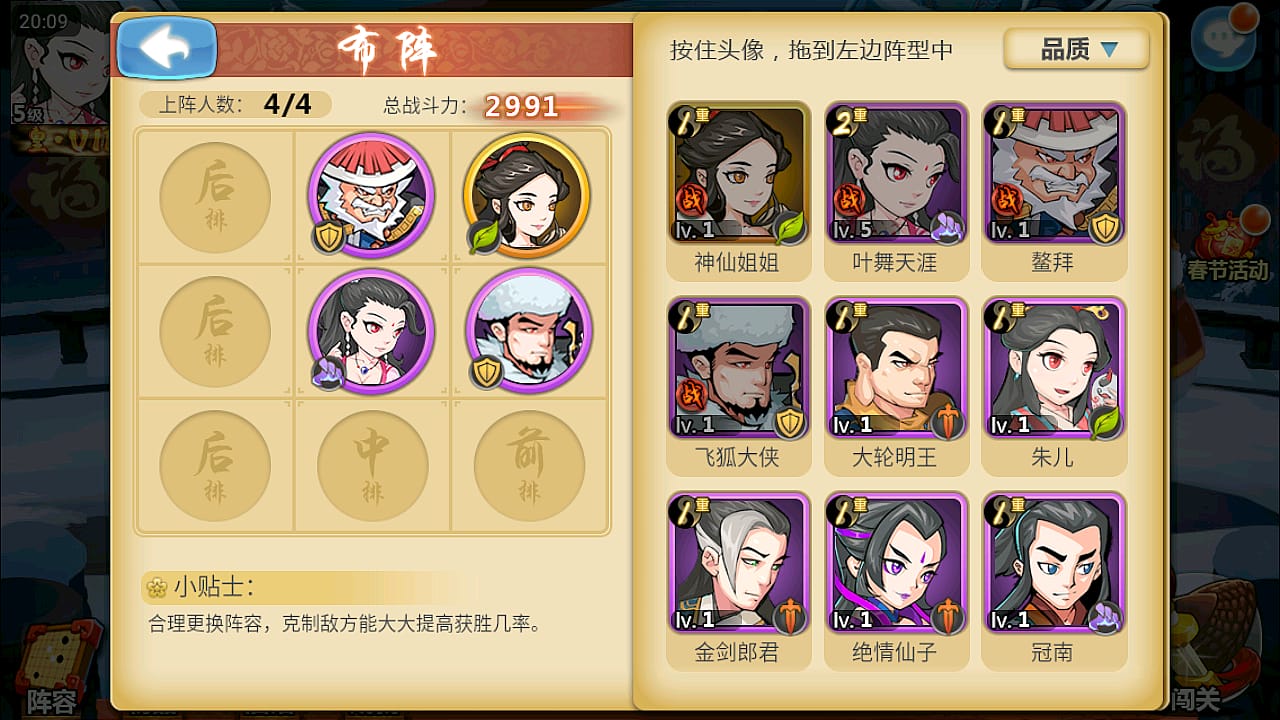This screenshot has width=1280, height=720.
Task: Pick the 冠南 hero card
Action: click(x=1054, y=581)
